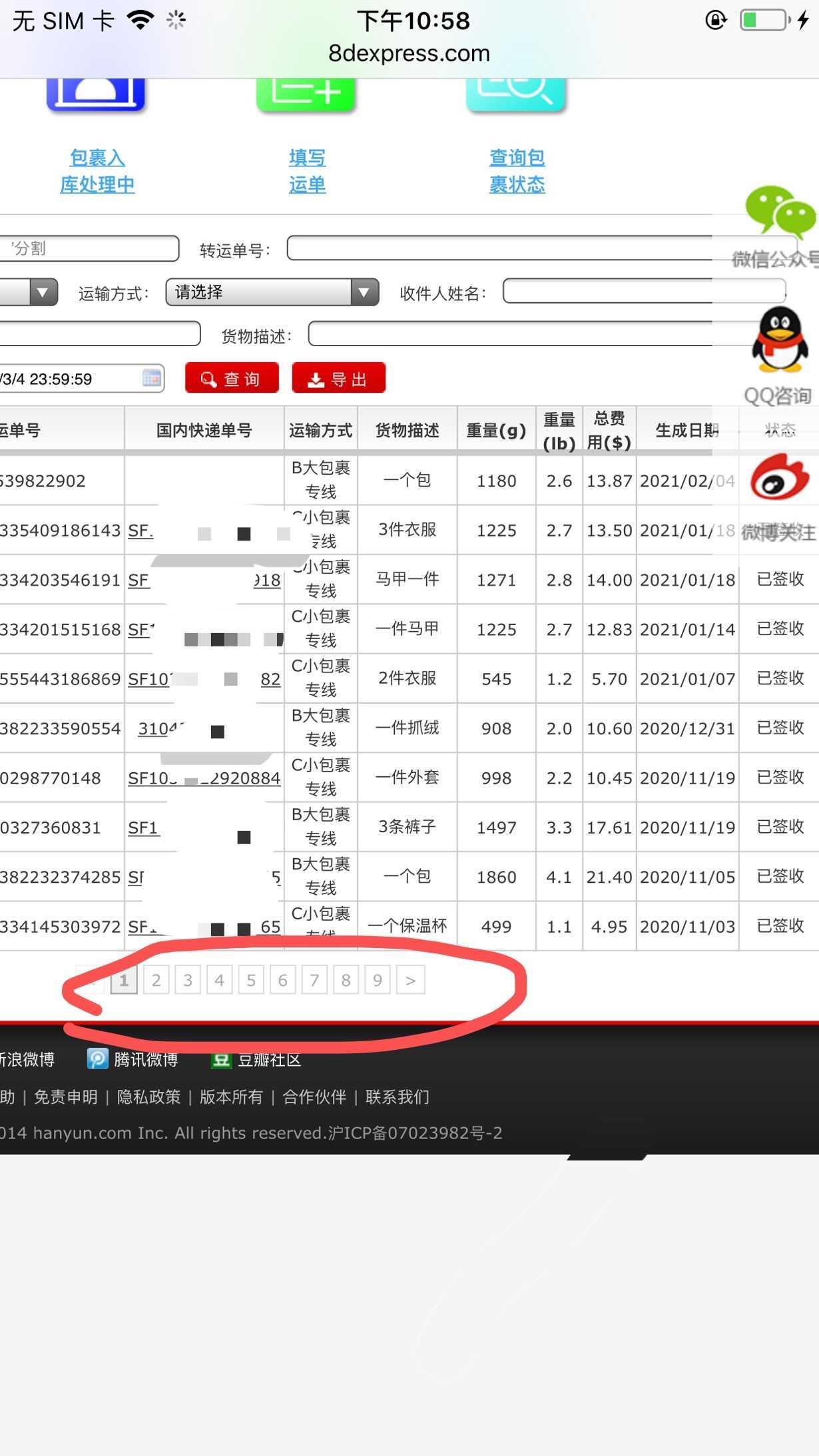Jump to page 9 of results
Viewport: 819px width, 1456px height.
click(x=377, y=980)
